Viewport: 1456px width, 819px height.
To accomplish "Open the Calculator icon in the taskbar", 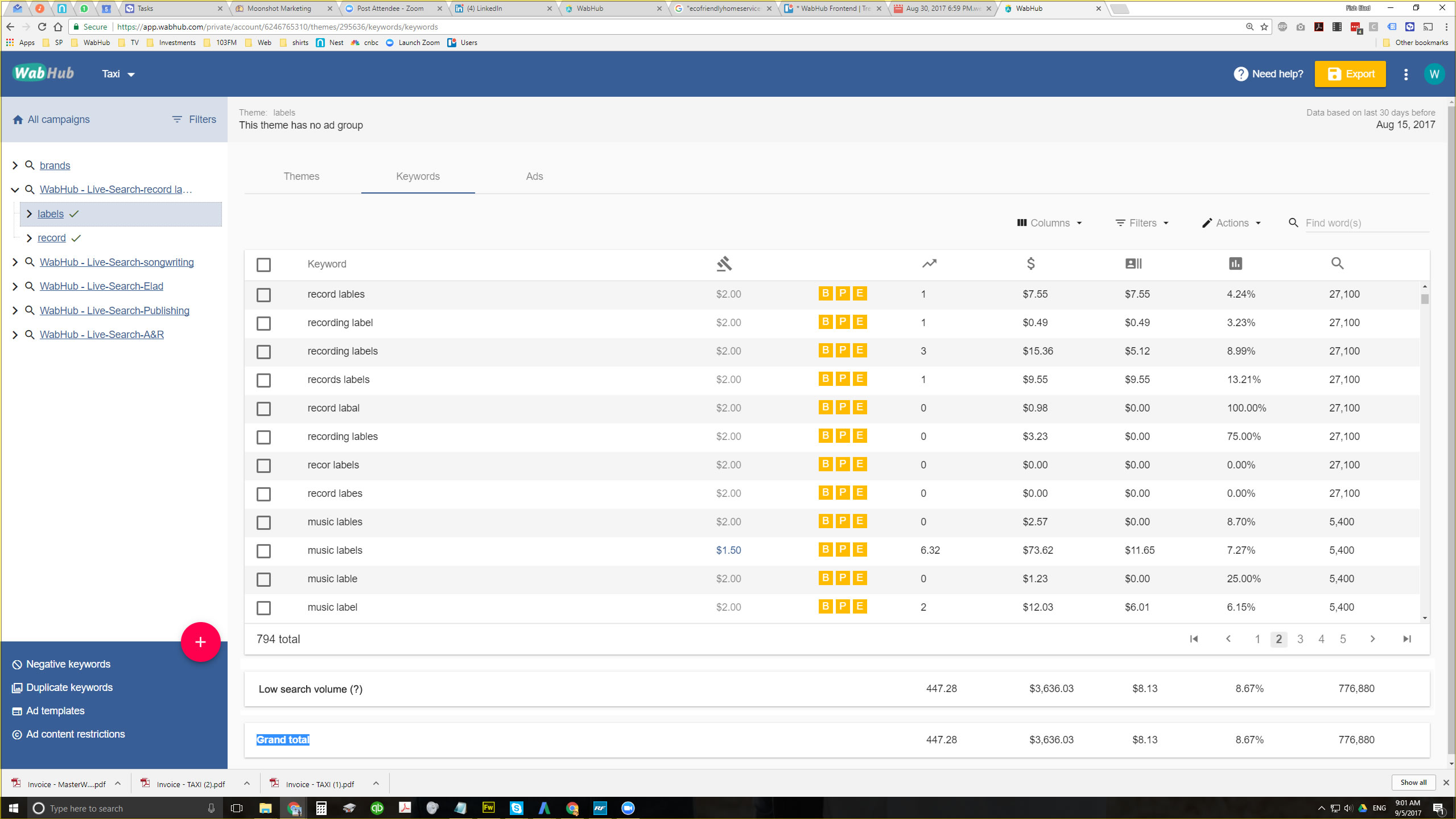I will (321, 808).
